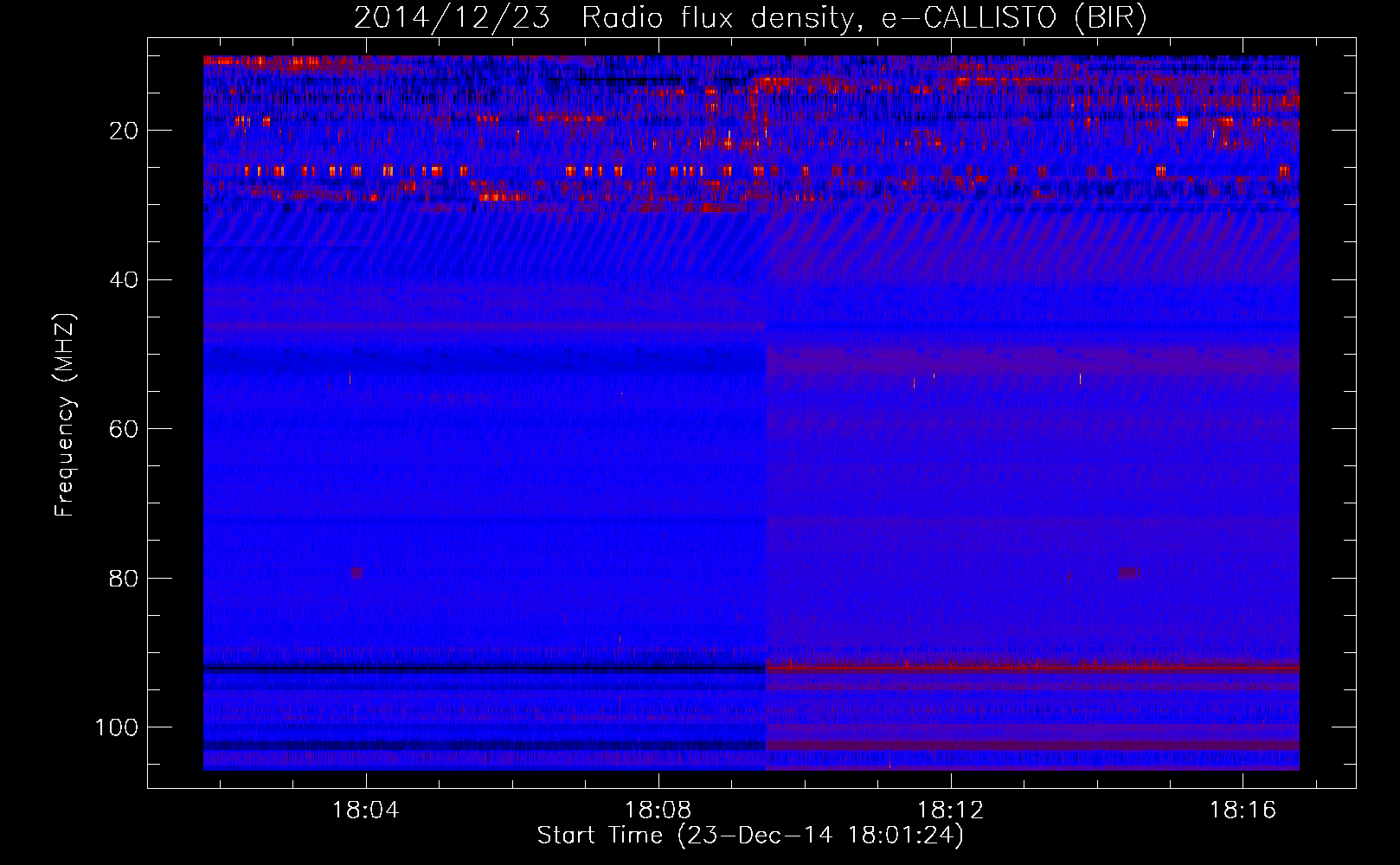The width and height of the screenshot is (1400, 865).
Task: Click the '18:16' time tick label
Action: (1243, 811)
